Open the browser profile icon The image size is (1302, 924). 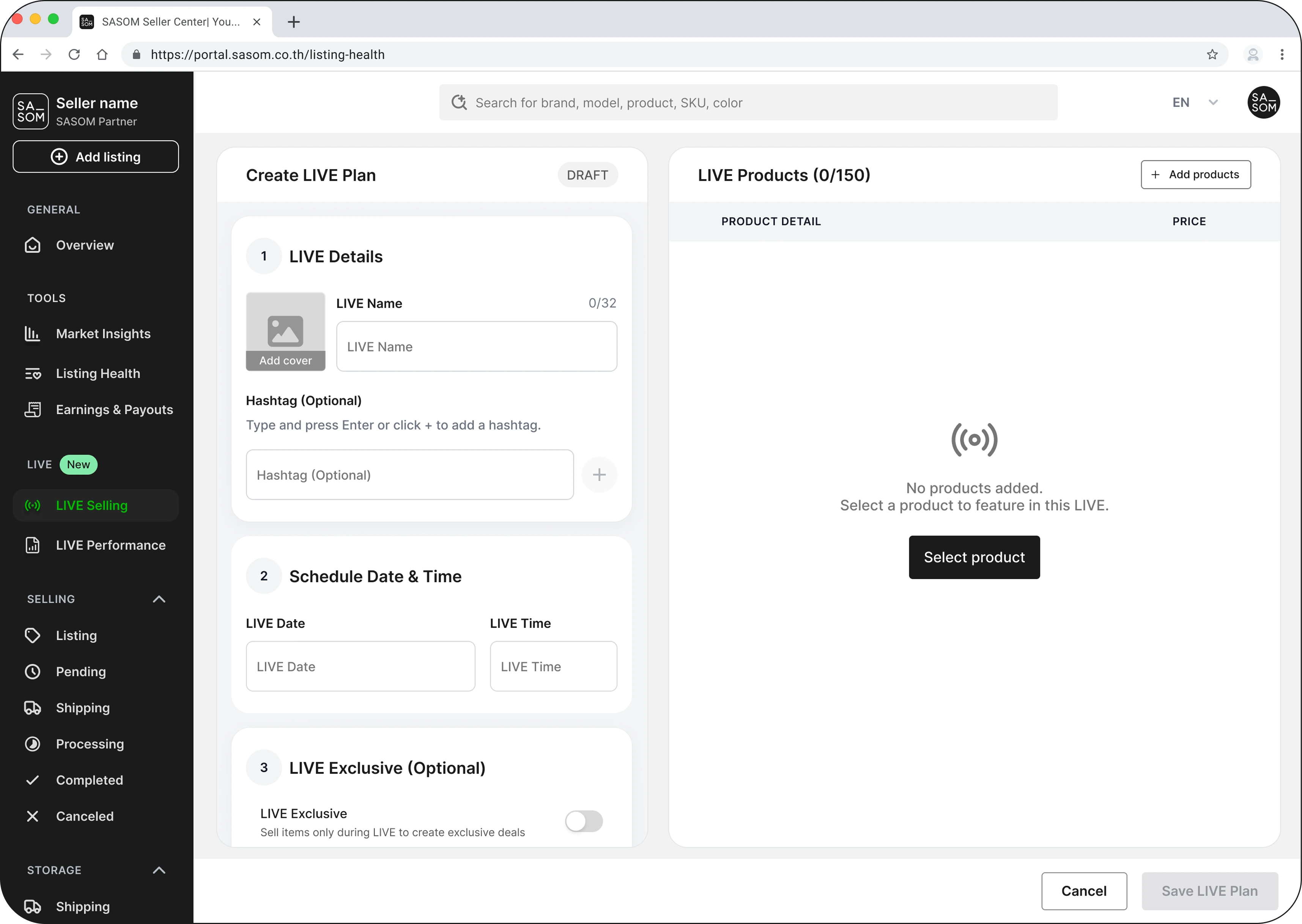(1253, 55)
